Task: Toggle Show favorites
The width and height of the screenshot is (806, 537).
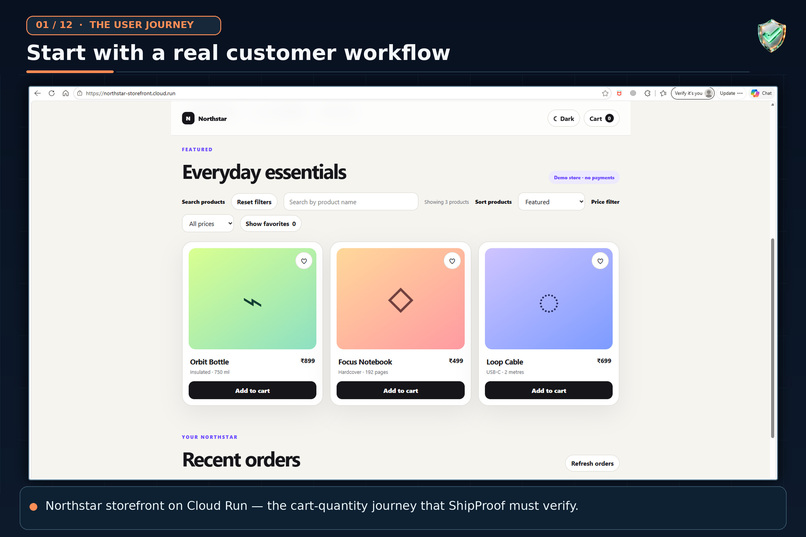Action: pos(270,224)
